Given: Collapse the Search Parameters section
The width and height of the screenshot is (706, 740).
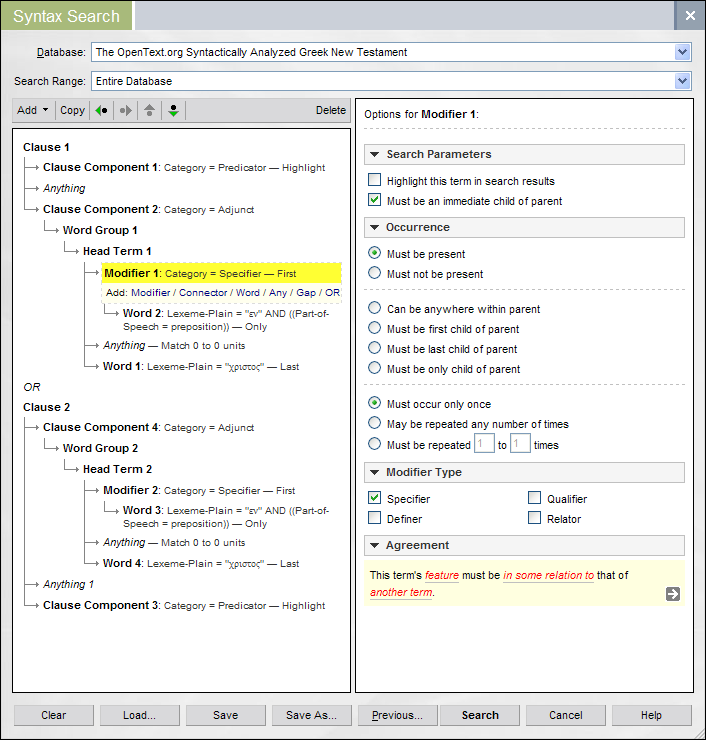Looking at the screenshot, I should click(374, 155).
